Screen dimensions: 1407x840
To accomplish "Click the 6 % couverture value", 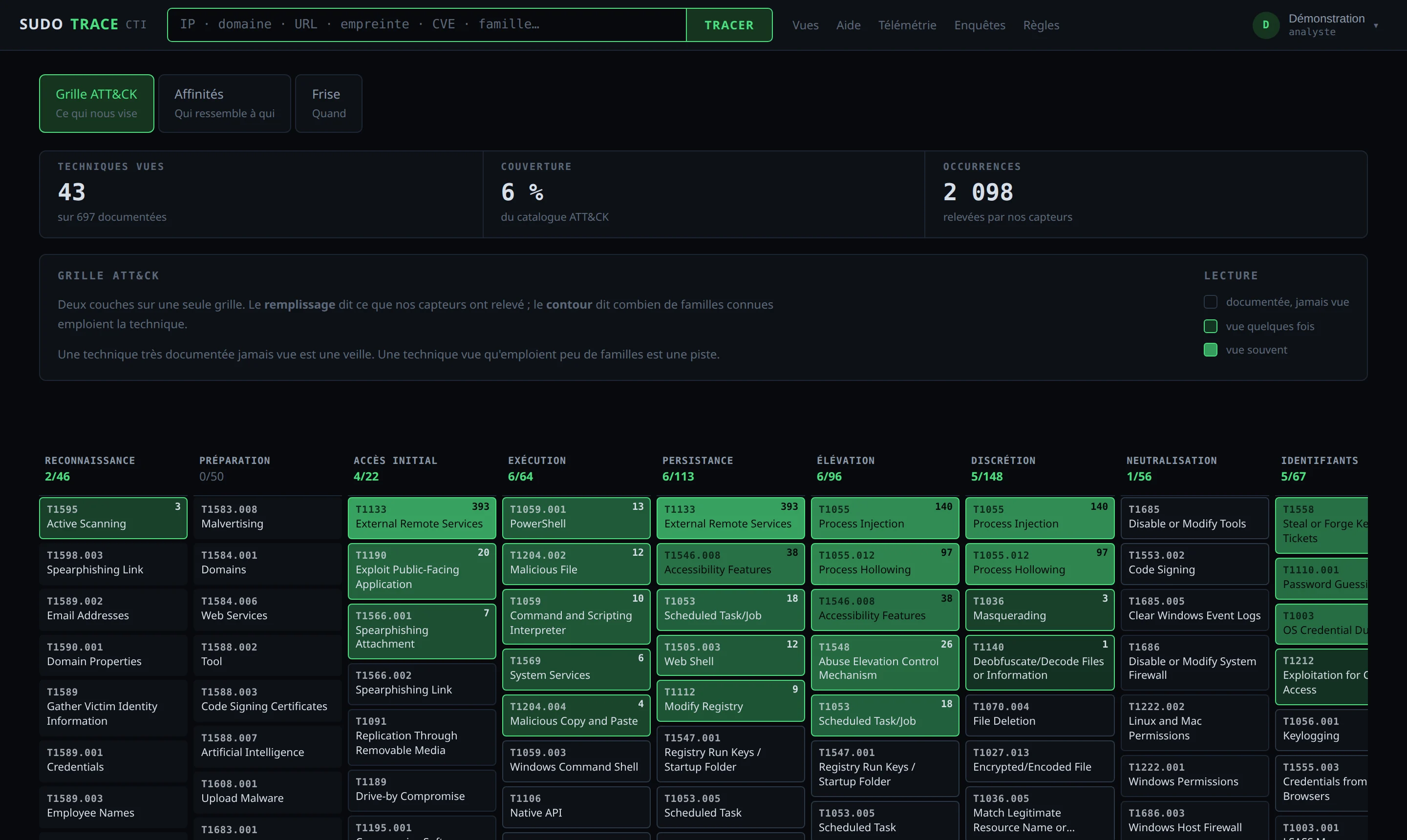I will [x=522, y=192].
